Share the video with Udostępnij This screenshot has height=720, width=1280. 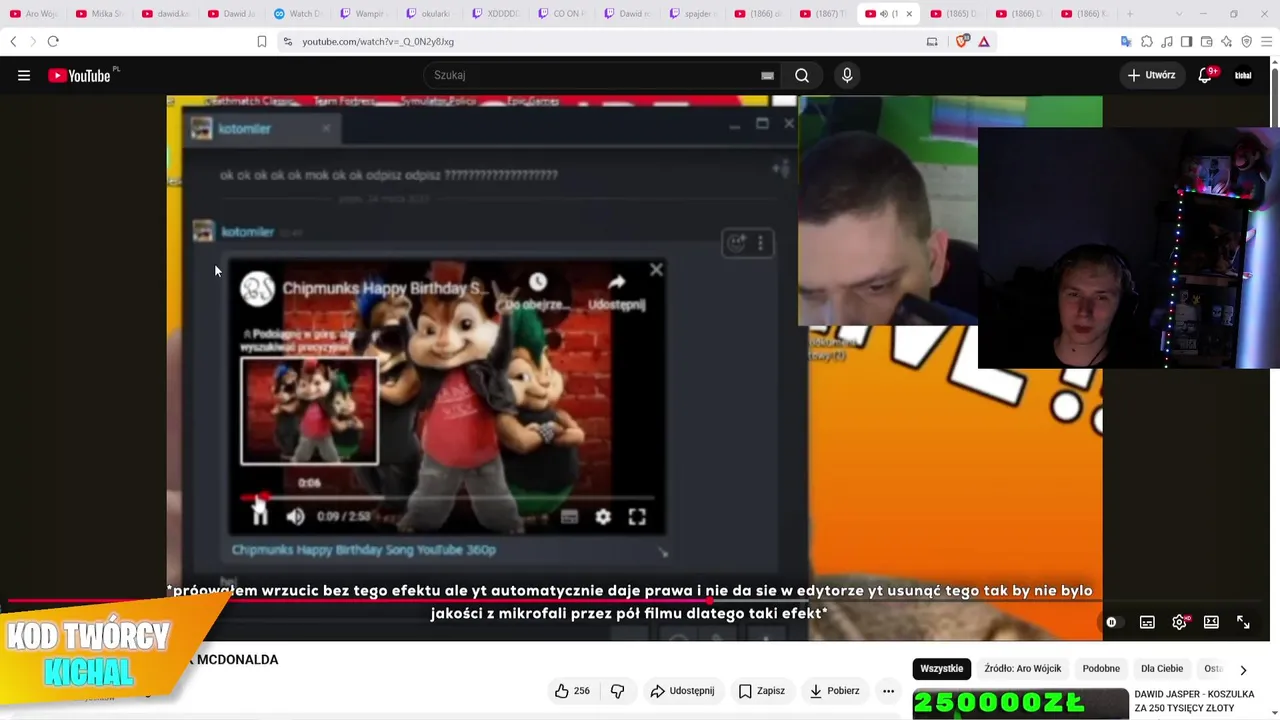pyautogui.click(x=682, y=691)
